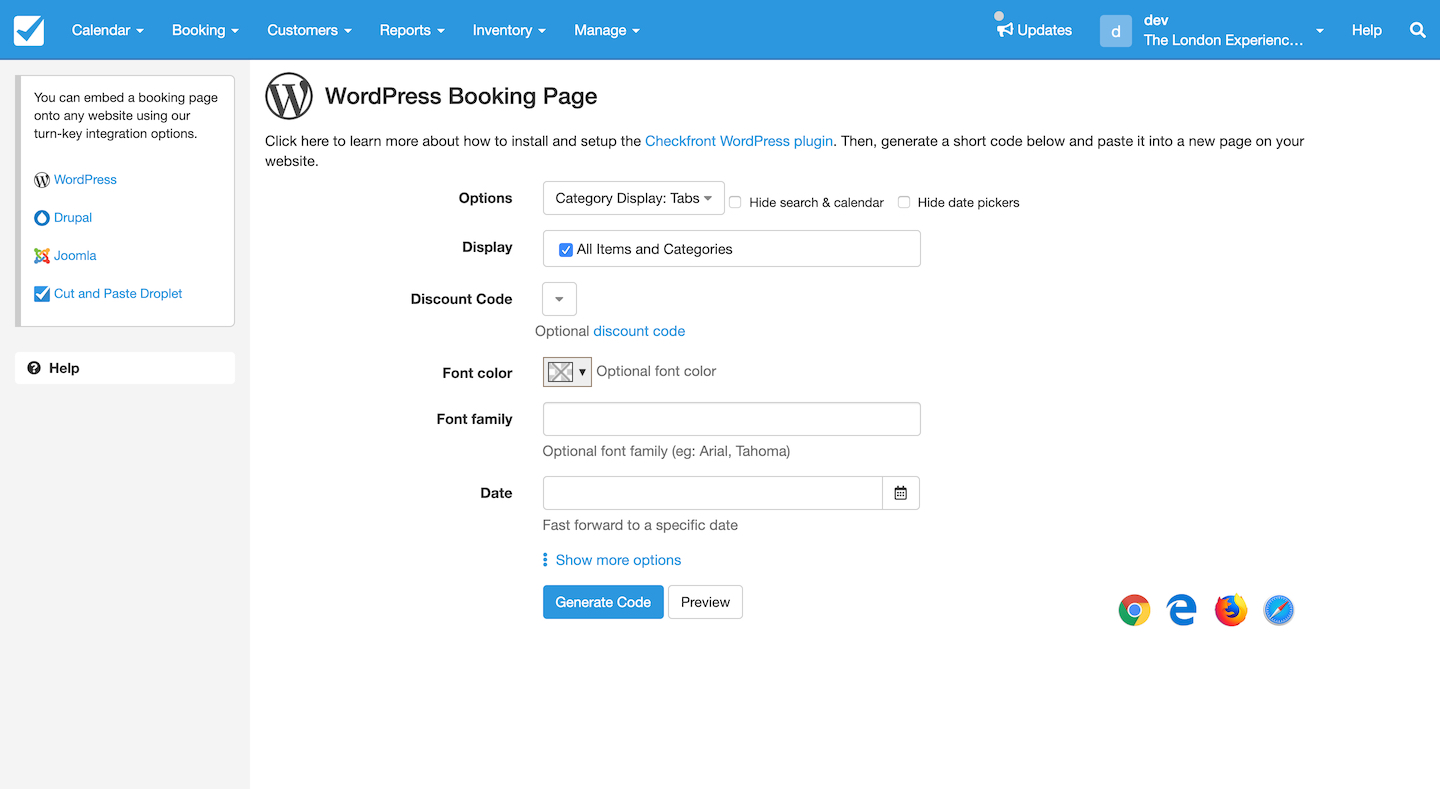Viewport: 1440px width, 789px height.
Task: Open the Booking menu
Action: (x=205, y=30)
